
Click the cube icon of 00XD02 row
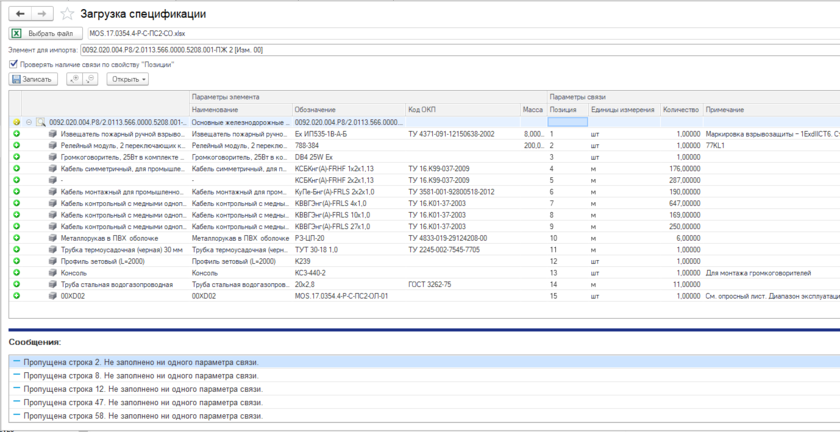click(x=52, y=296)
